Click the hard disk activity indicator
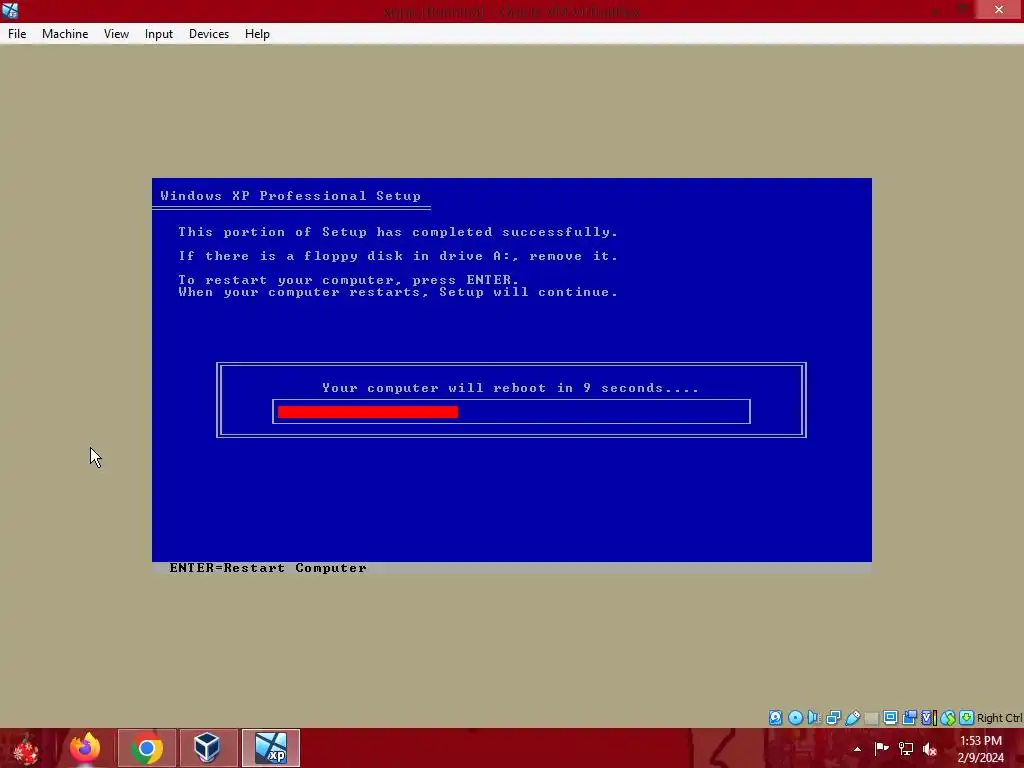The height and width of the screenshot is (768, 1024). [775, 718]
